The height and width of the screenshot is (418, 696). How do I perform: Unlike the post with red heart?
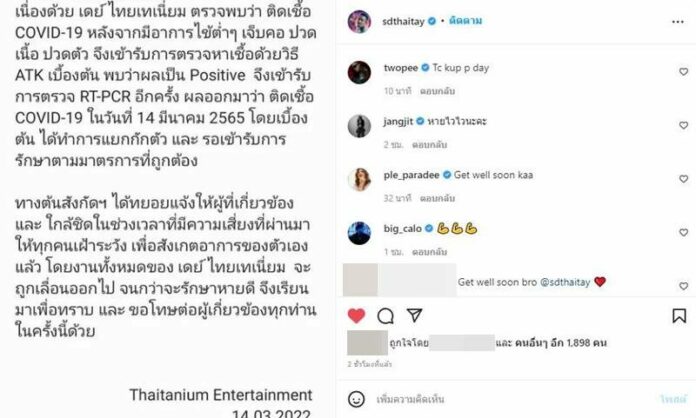[x=356, y=315]
